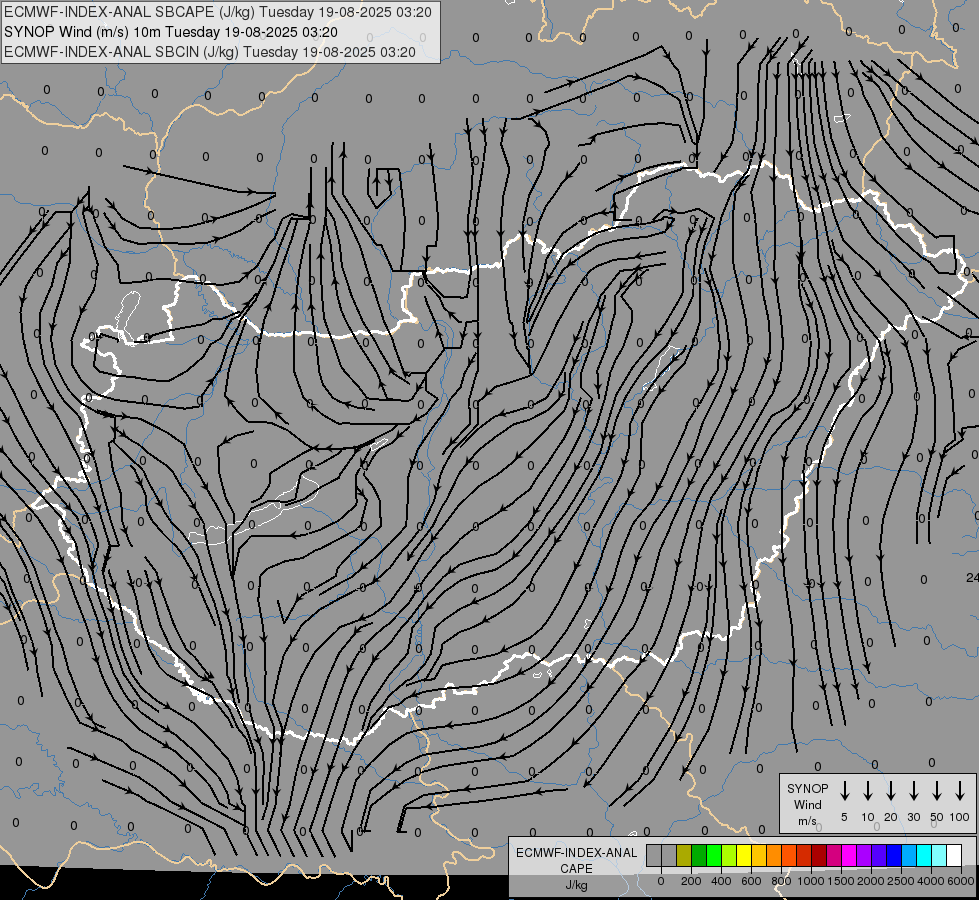Click the 4000 tick label in CAPE legend
This screenshot has height=900, width=979.
coord(931,881)
